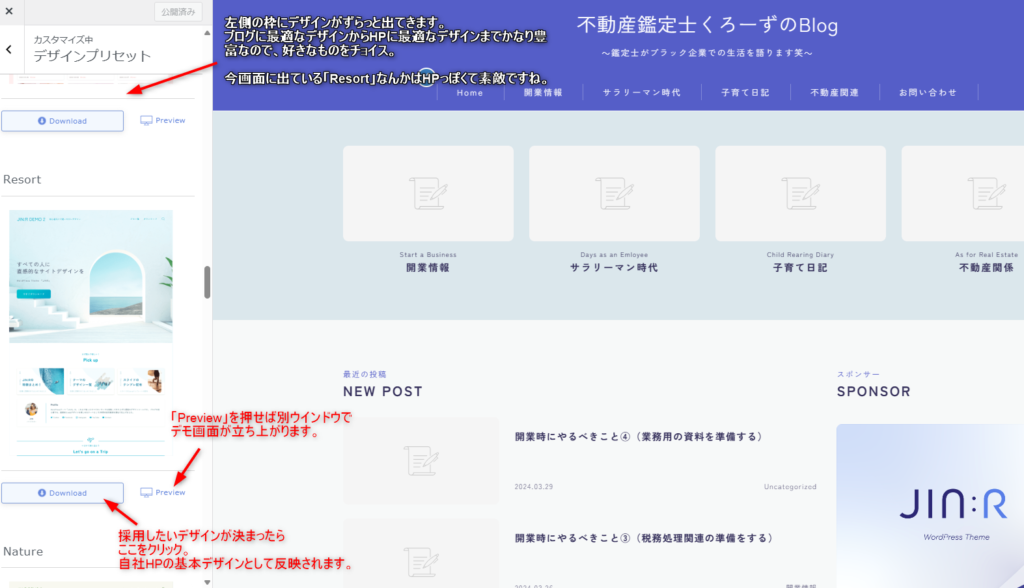The width and height of the screenshot is (1024, 588).
Task: Open Preview link under the Resort preset
Action: pyautogui.click(x=163, y=492)
